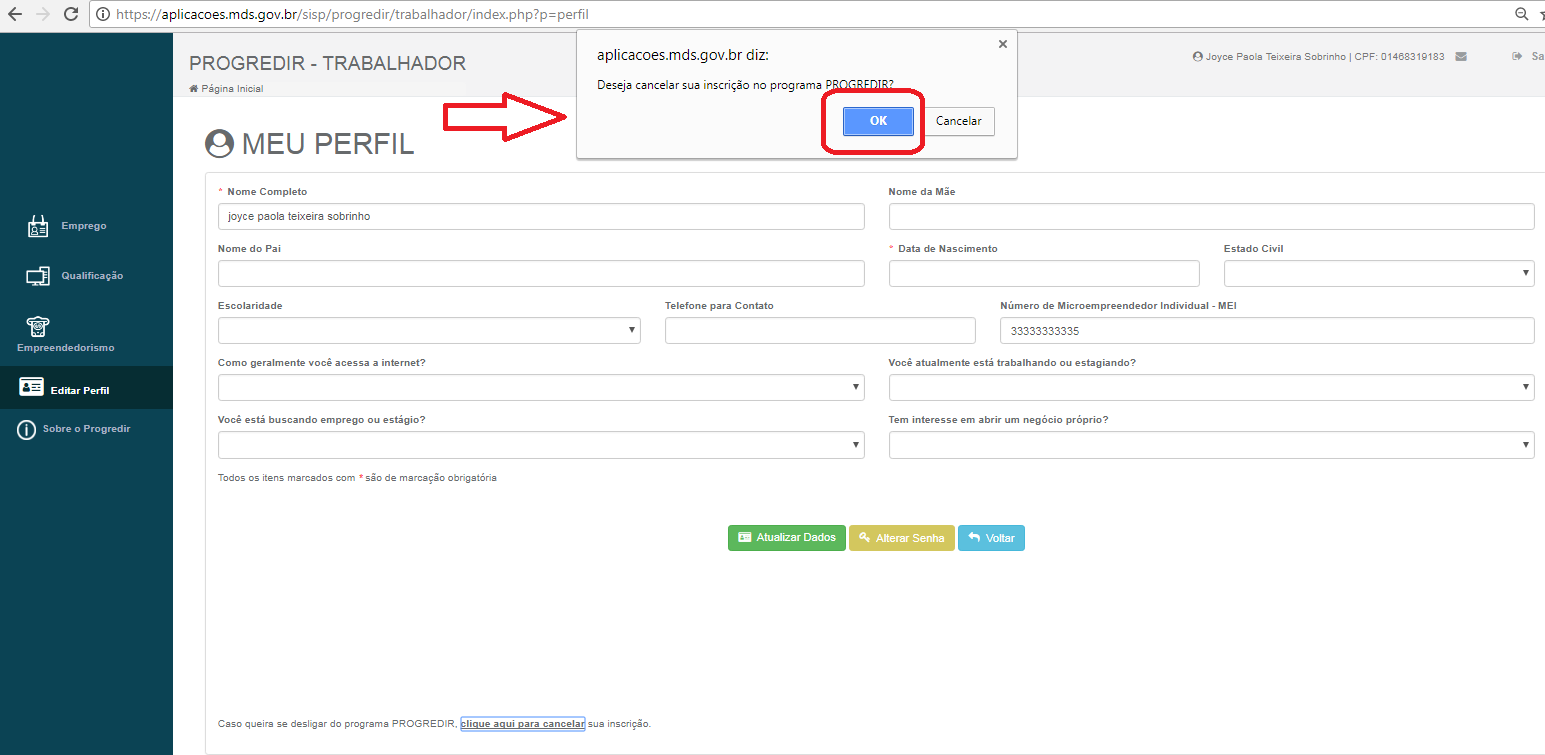Expand the Estado Civil dropdown
Viewport: 1545px width, 755px height.
pos(1378,273)
